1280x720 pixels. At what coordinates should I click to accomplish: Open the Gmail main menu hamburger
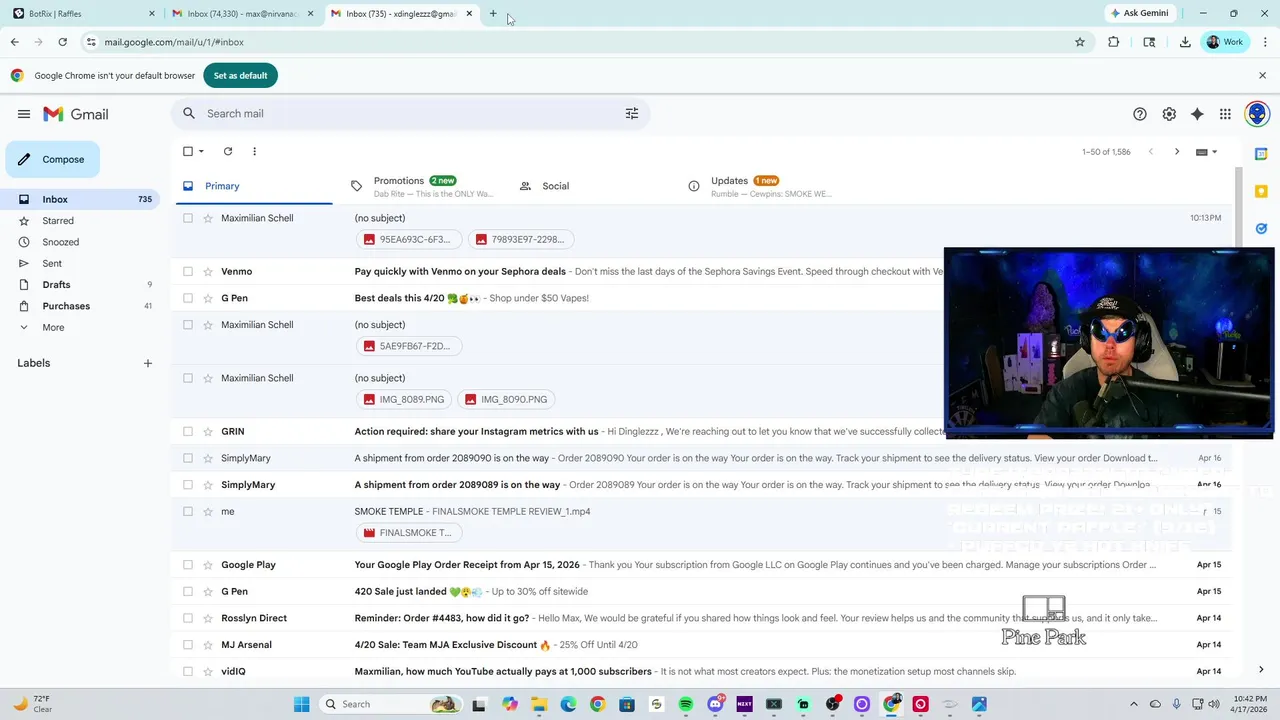(x=24, y=114)
